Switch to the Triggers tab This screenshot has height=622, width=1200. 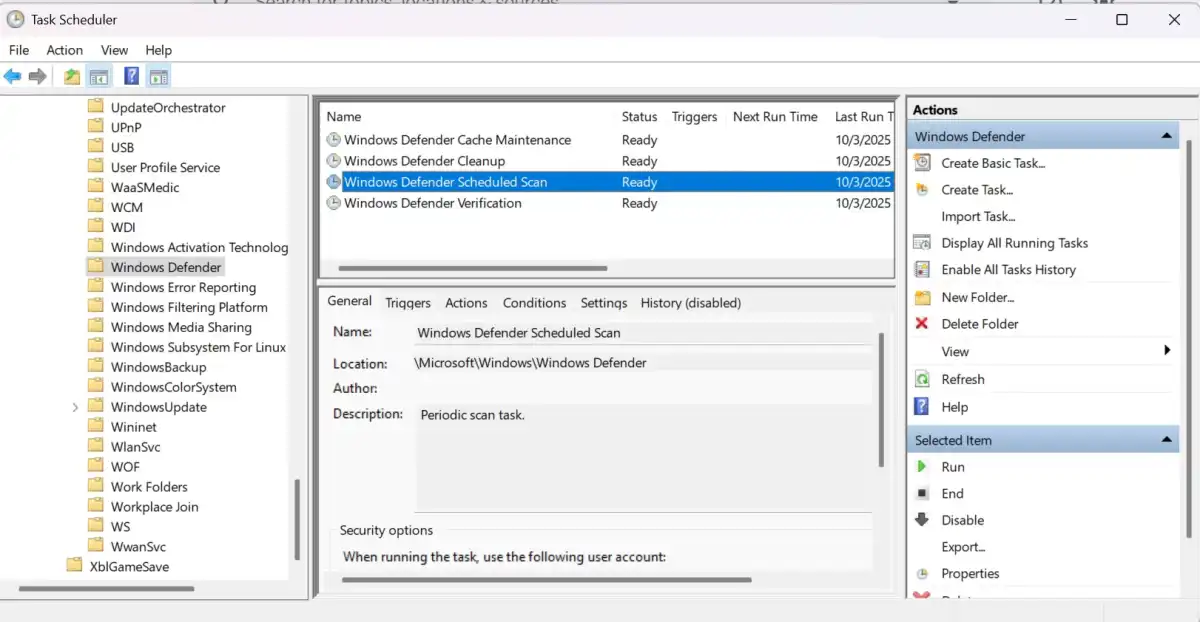[408, 303]
